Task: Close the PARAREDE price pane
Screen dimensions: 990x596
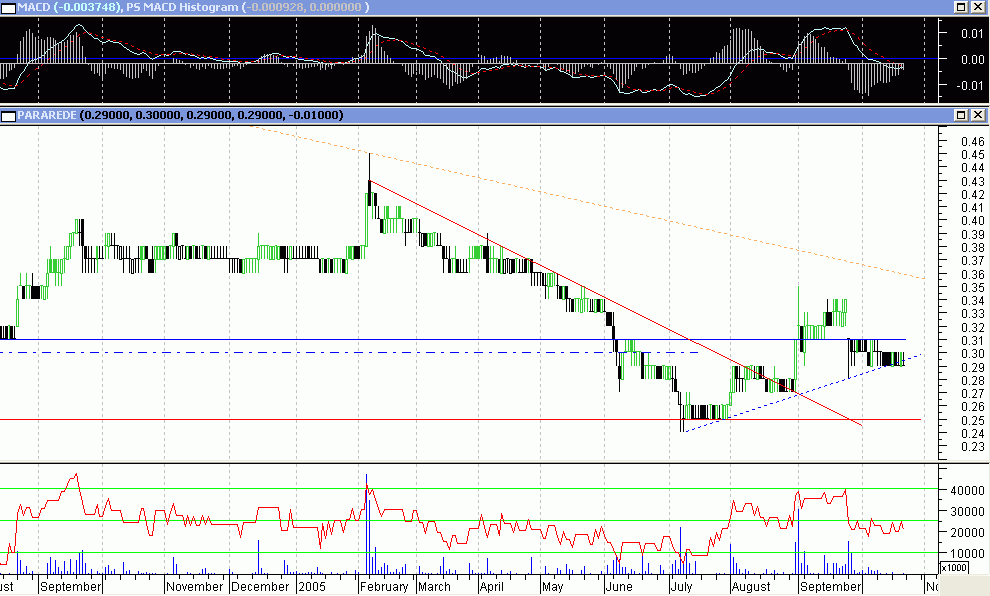Action: click(x=977, y=115)
